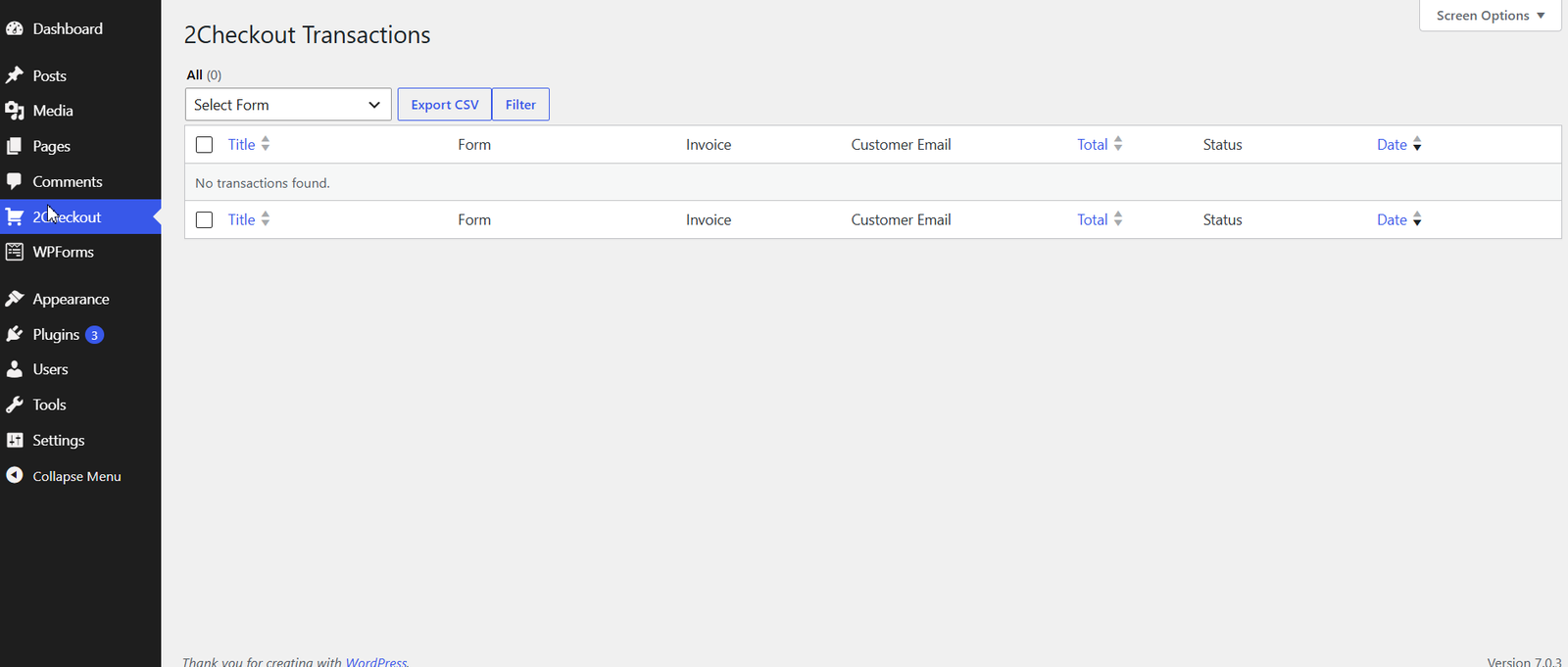Screen dimensions: 1568x667
Task: Click the top 'Invoice' column header
Action: [x=709, y=144]
